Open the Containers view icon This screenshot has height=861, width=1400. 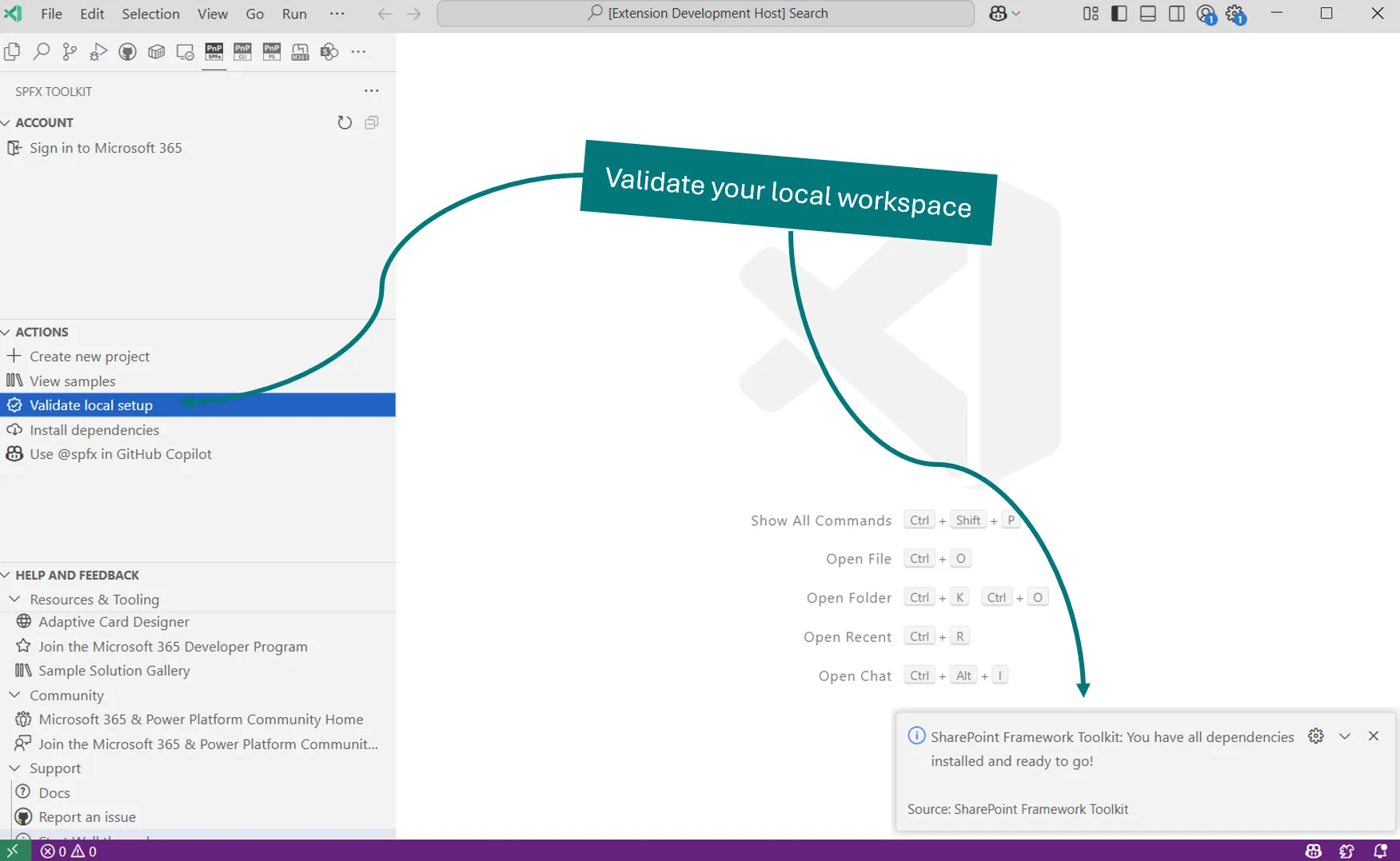[x=156, y=52]
